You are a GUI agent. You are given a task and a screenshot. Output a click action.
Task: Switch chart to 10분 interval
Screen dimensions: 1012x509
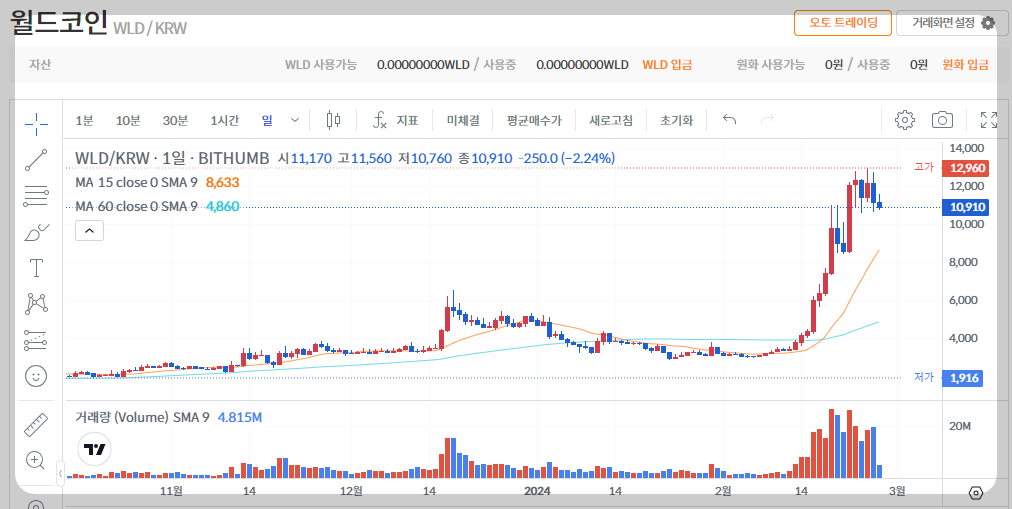128,120
